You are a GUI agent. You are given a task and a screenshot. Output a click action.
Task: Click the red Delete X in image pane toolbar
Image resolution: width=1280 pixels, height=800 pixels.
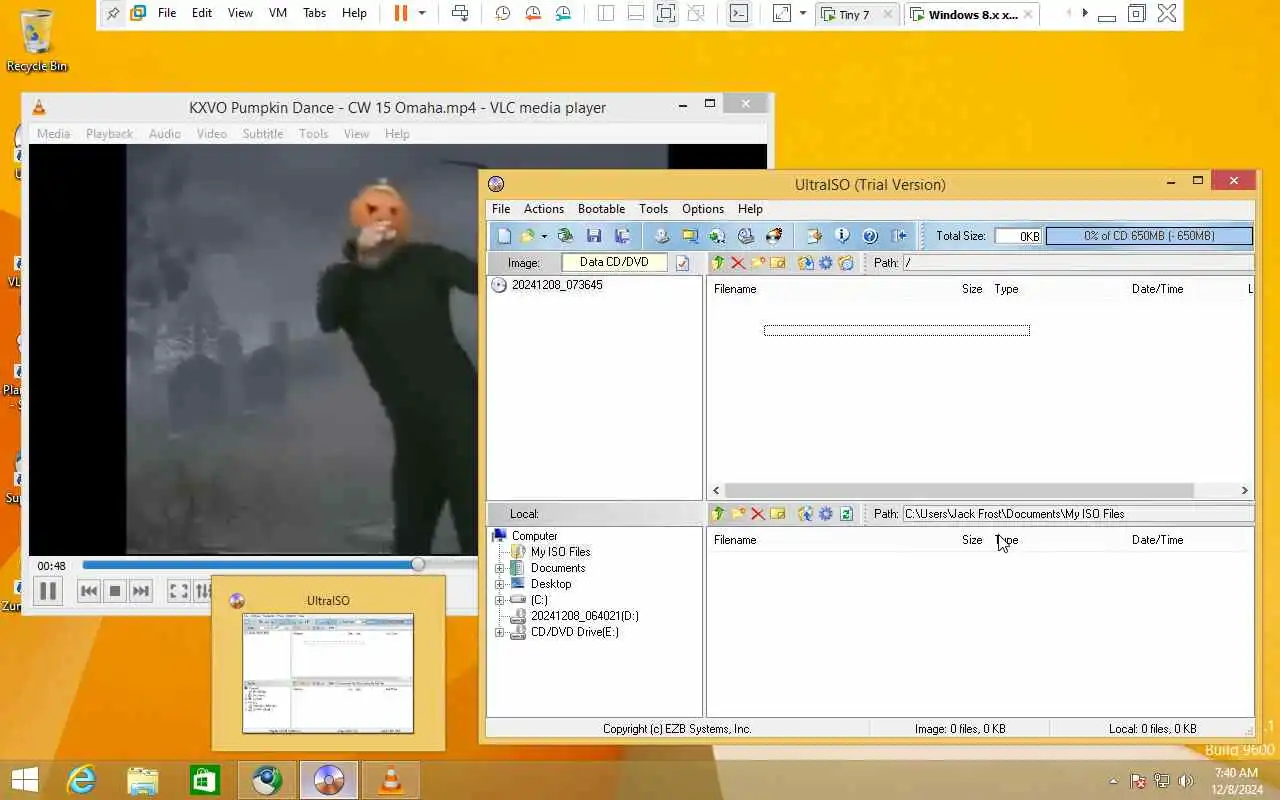738,263
